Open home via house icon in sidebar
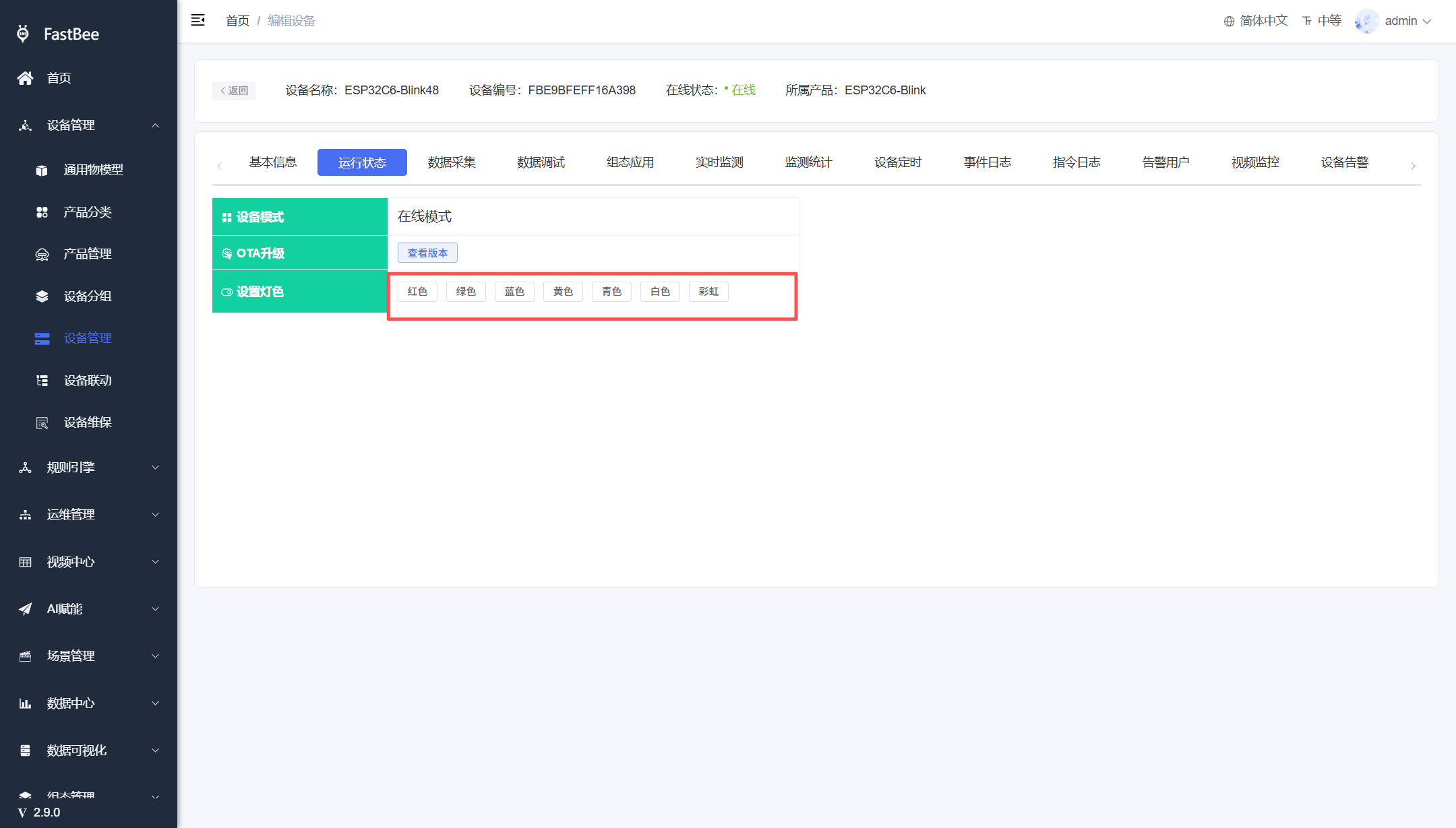Screen dimensions: 1456x828 [26, 78]
